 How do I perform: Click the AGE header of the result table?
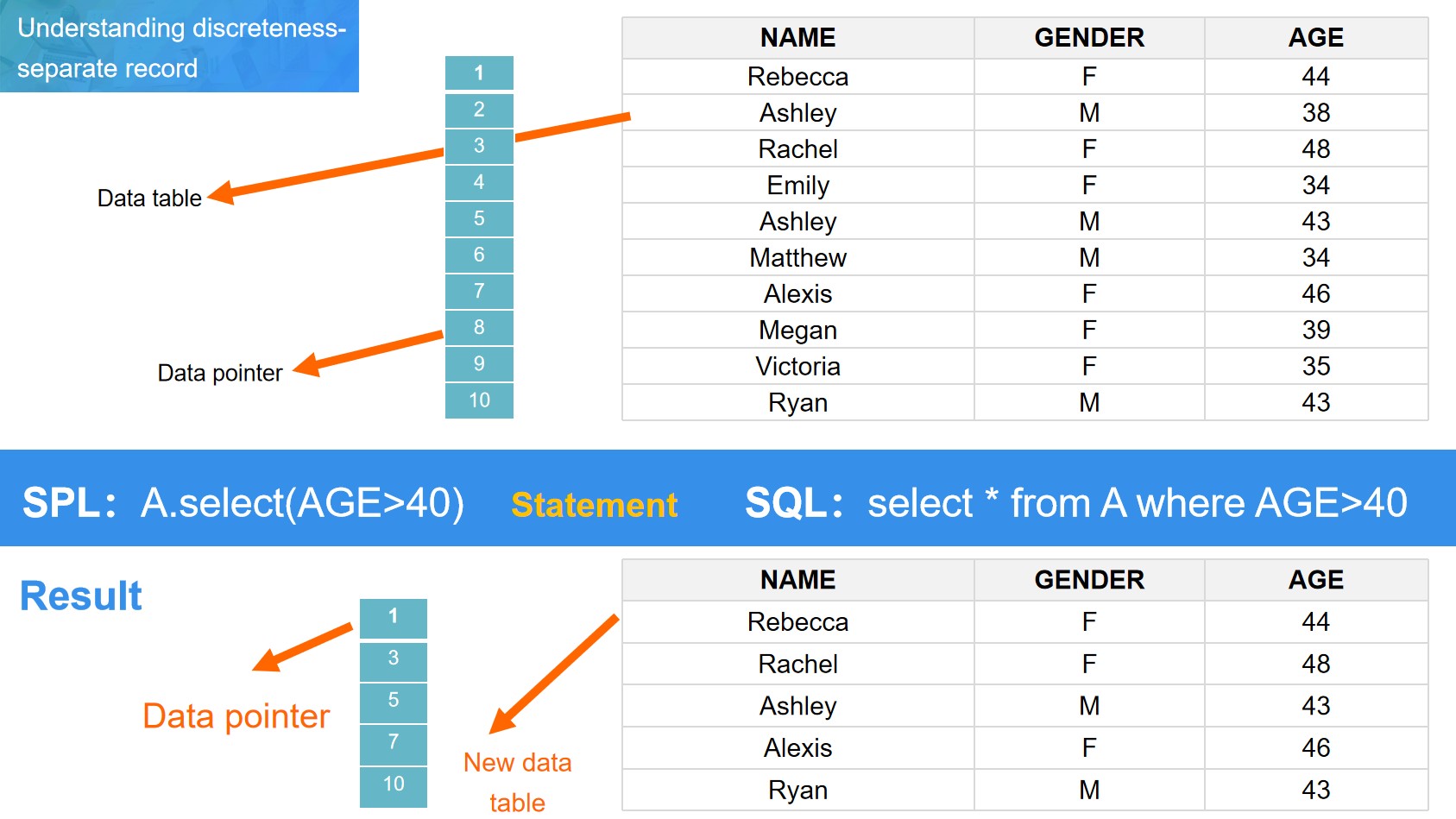pos(1315,580)
